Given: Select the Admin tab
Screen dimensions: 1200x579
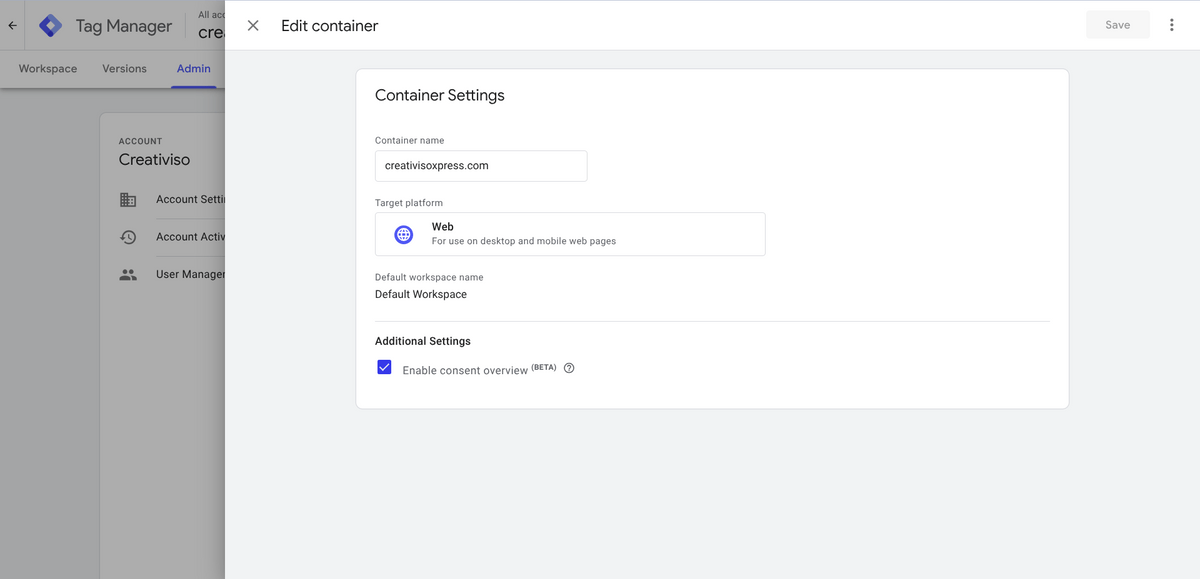Looking at the screenshot, I should tap(193, 68).
